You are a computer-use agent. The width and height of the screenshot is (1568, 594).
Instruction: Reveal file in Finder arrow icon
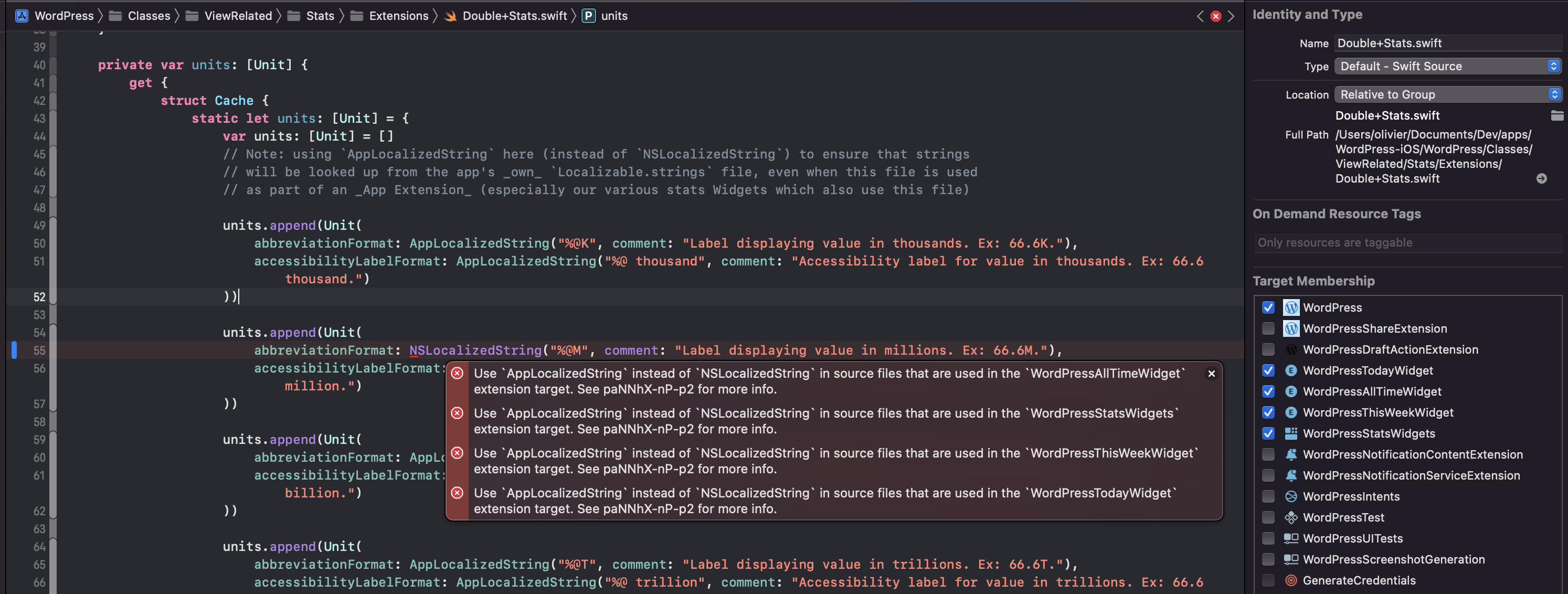point(1541,178)
